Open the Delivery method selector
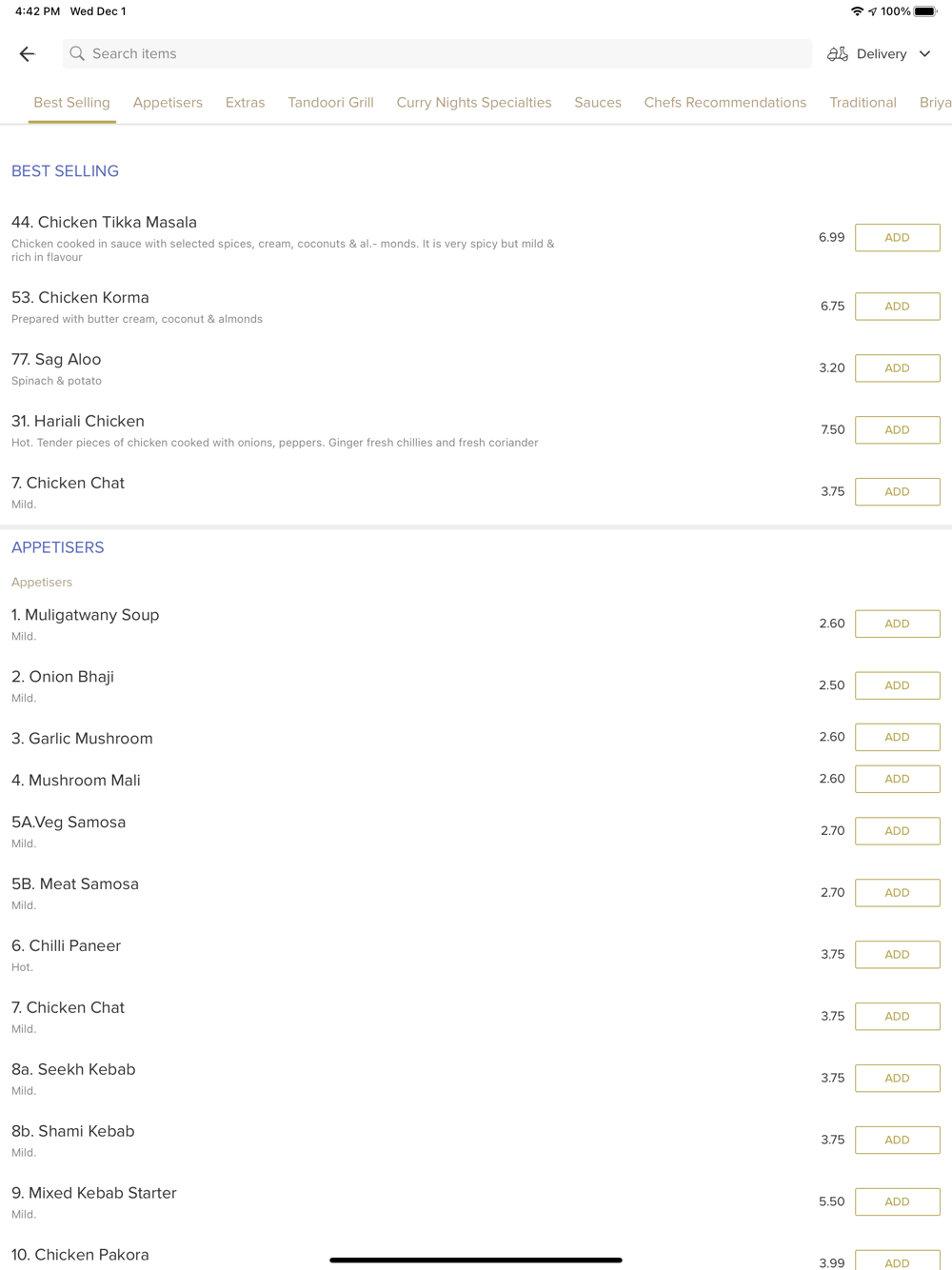952x1270 pixels. pos(880,54)
